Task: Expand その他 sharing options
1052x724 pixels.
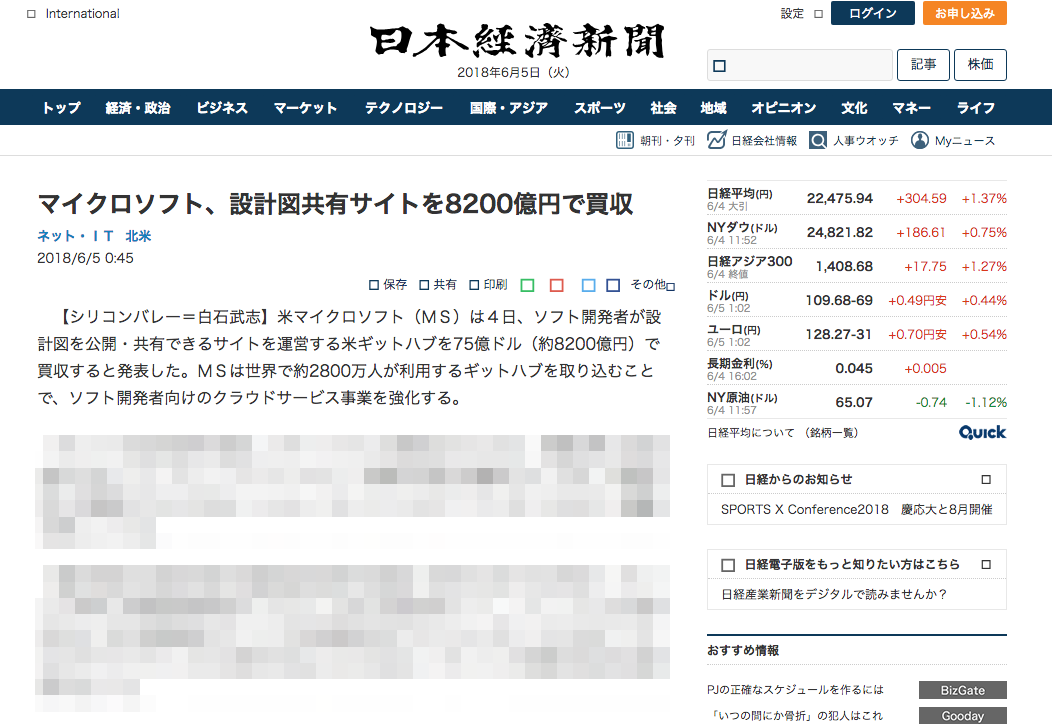Action: 652,285
